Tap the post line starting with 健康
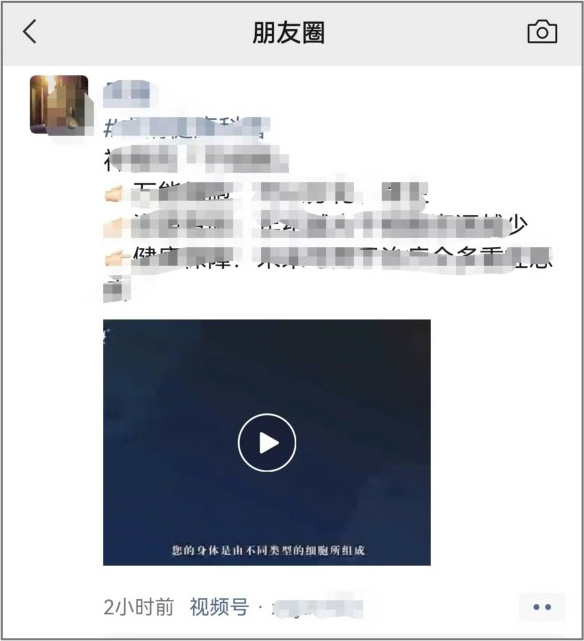This screenshot has height=641, width=584. tap(328, 258)
